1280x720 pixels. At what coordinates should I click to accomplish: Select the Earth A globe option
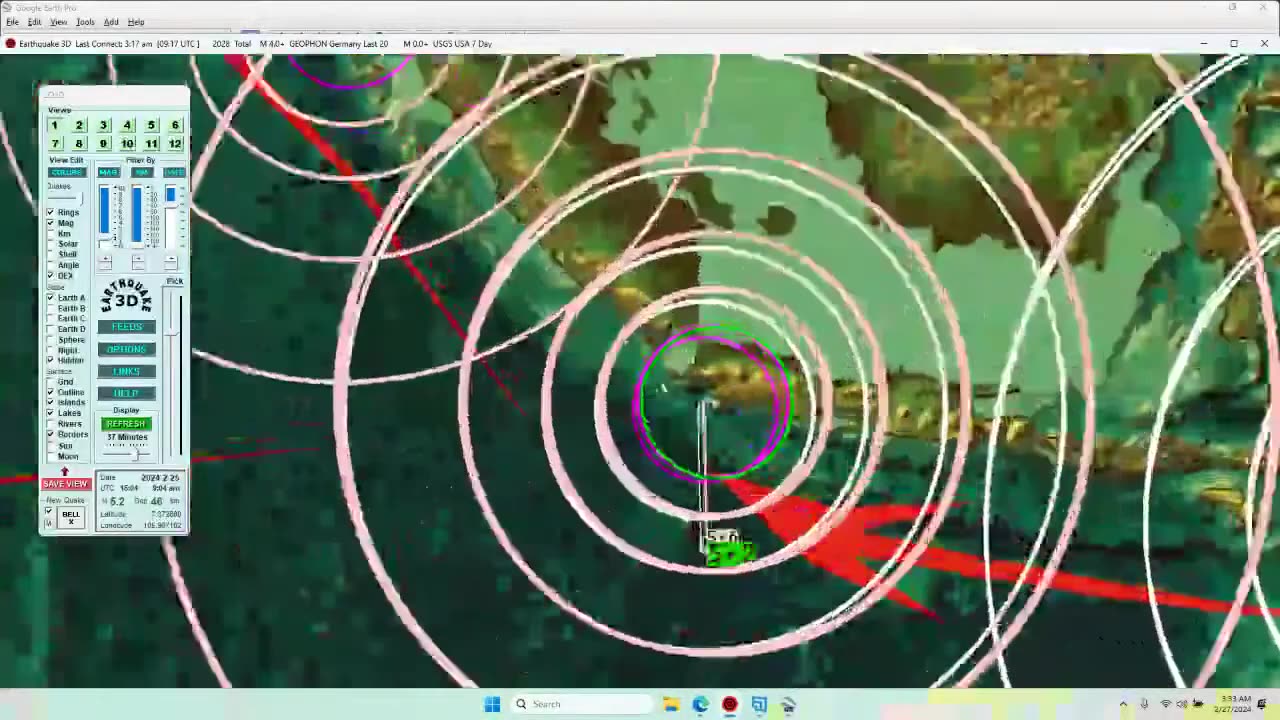[51, 297]
